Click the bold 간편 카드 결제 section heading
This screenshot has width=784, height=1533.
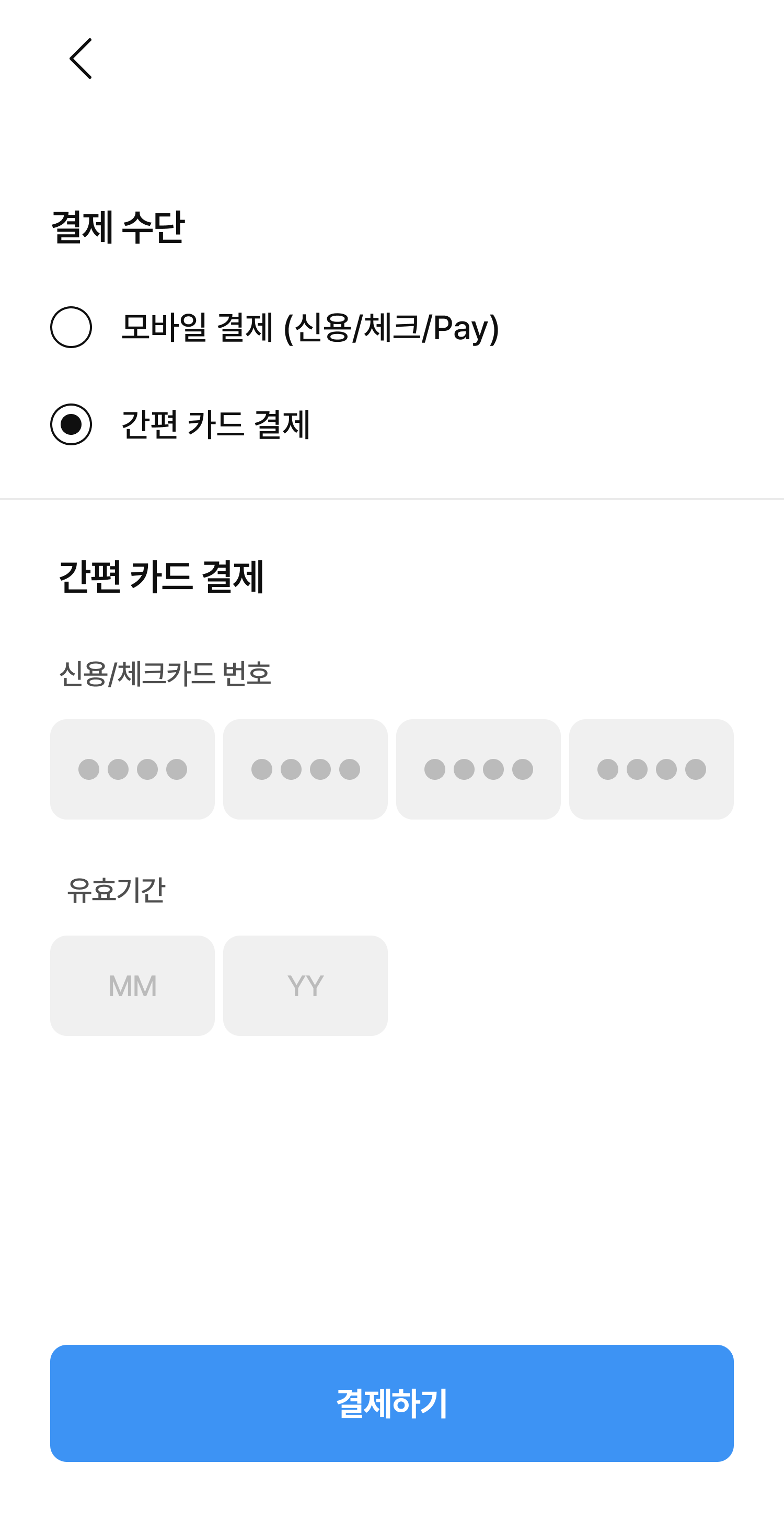tap(161, 576)
